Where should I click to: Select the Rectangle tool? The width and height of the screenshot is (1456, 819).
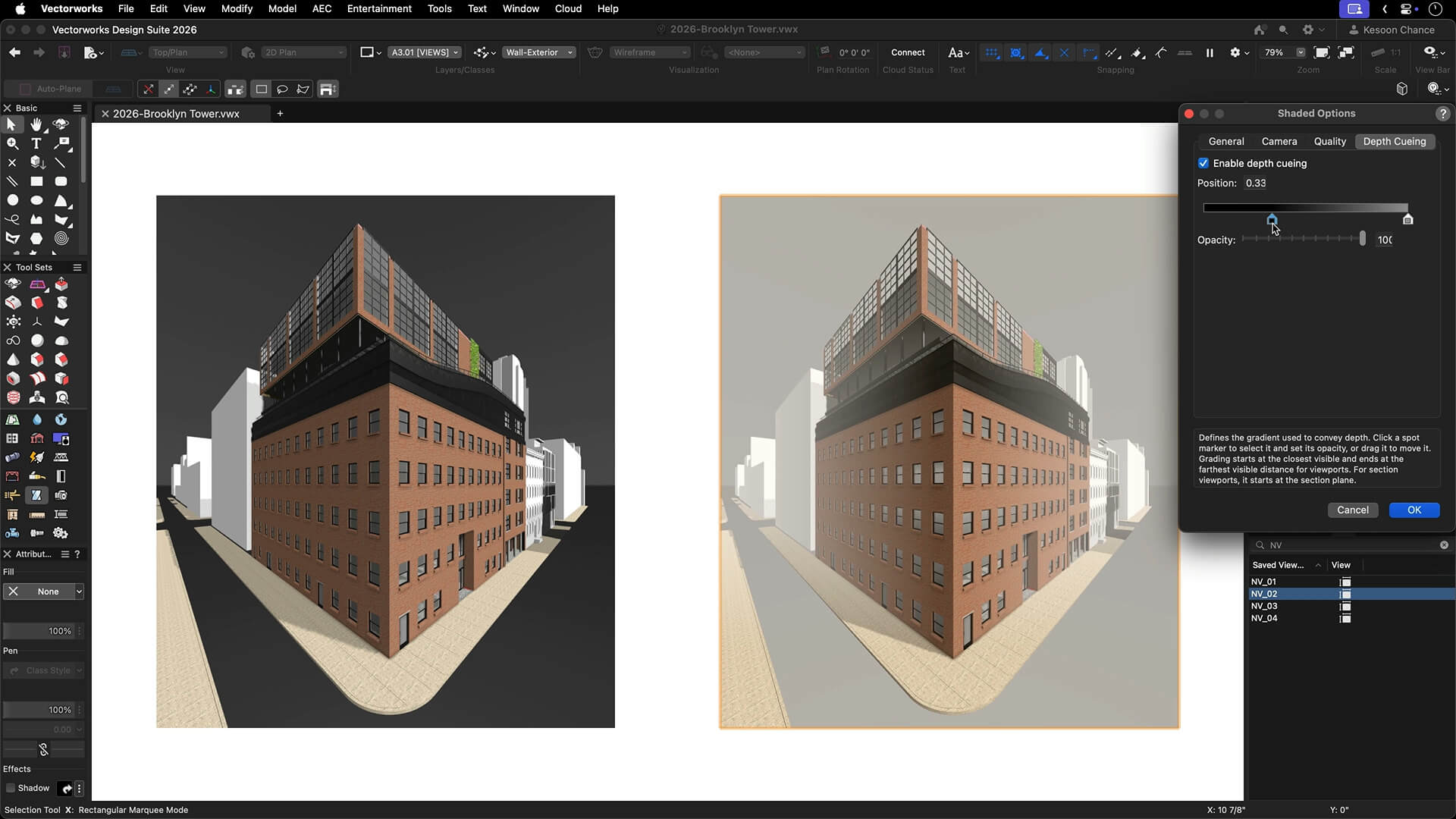point(36,181)
